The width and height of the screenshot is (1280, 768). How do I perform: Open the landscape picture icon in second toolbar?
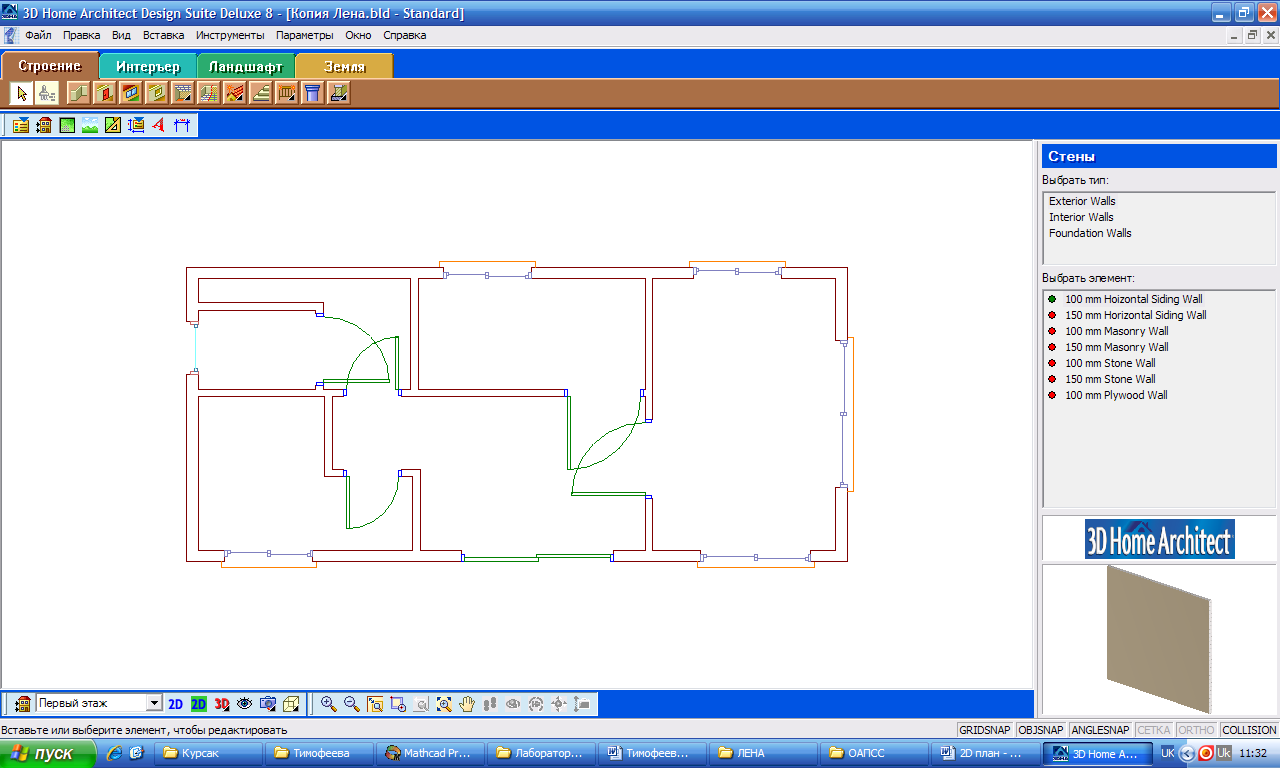(90, 125)
